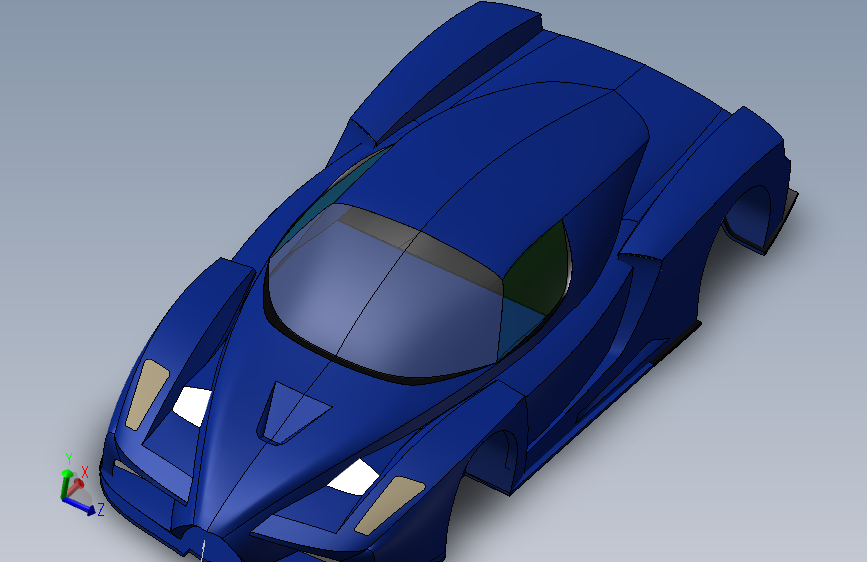Select the car's windshield glass face

coord(382,301)
